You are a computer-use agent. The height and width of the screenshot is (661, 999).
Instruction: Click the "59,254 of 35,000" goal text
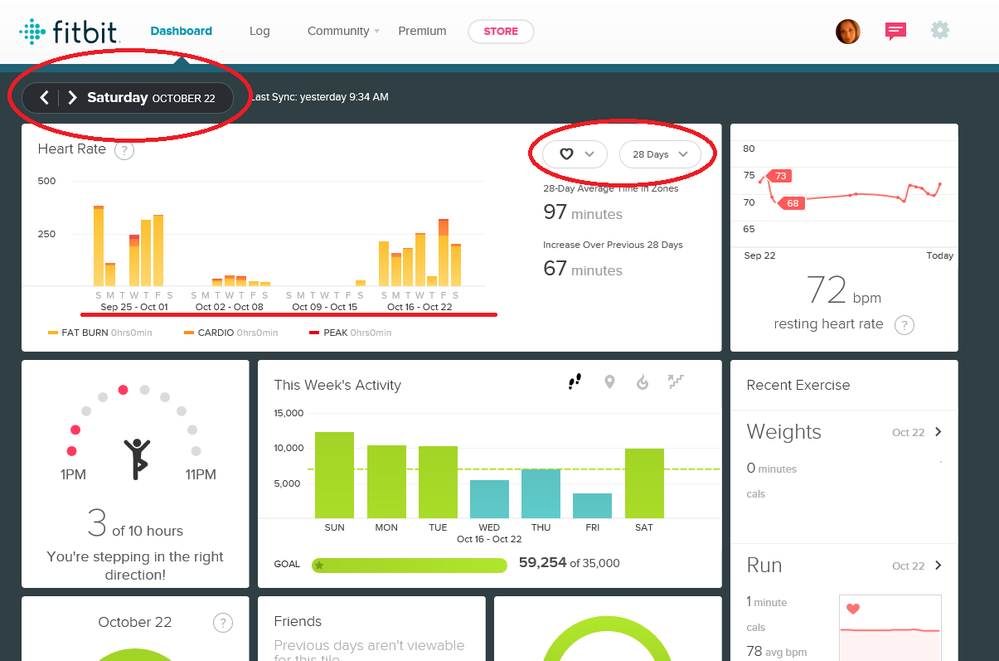569,563
